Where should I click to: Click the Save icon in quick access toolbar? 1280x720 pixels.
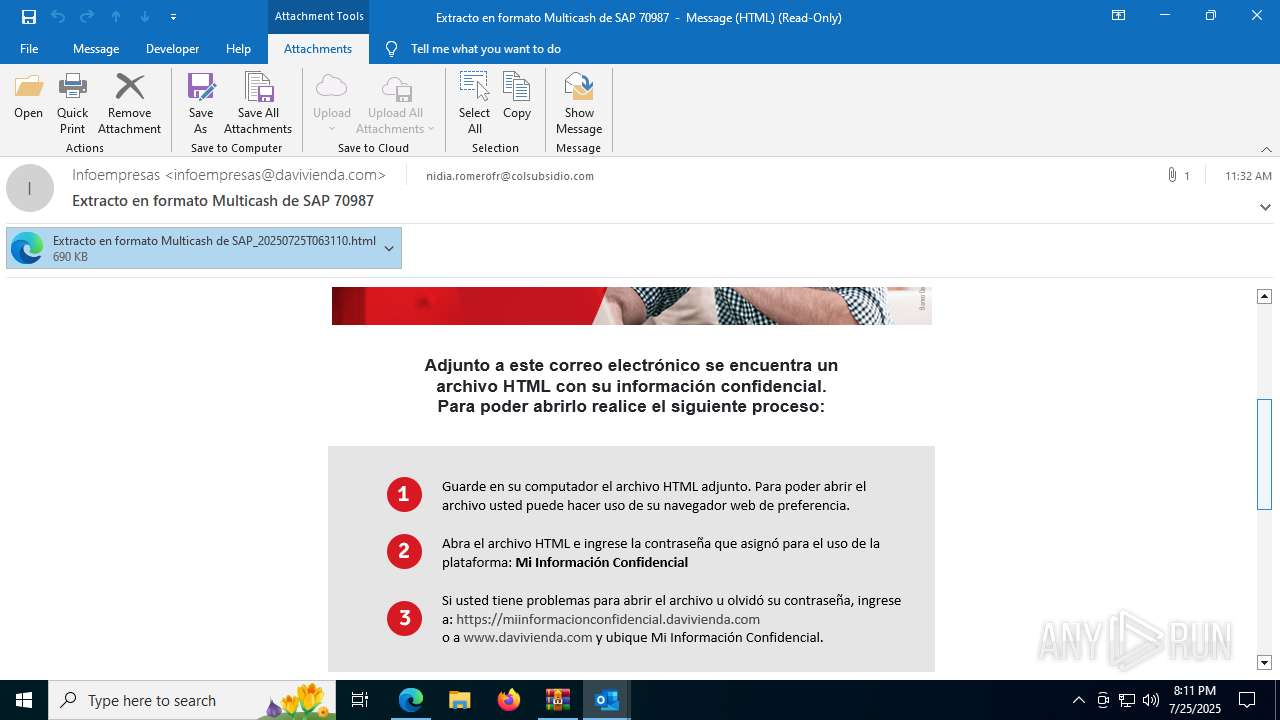point(29,17)
